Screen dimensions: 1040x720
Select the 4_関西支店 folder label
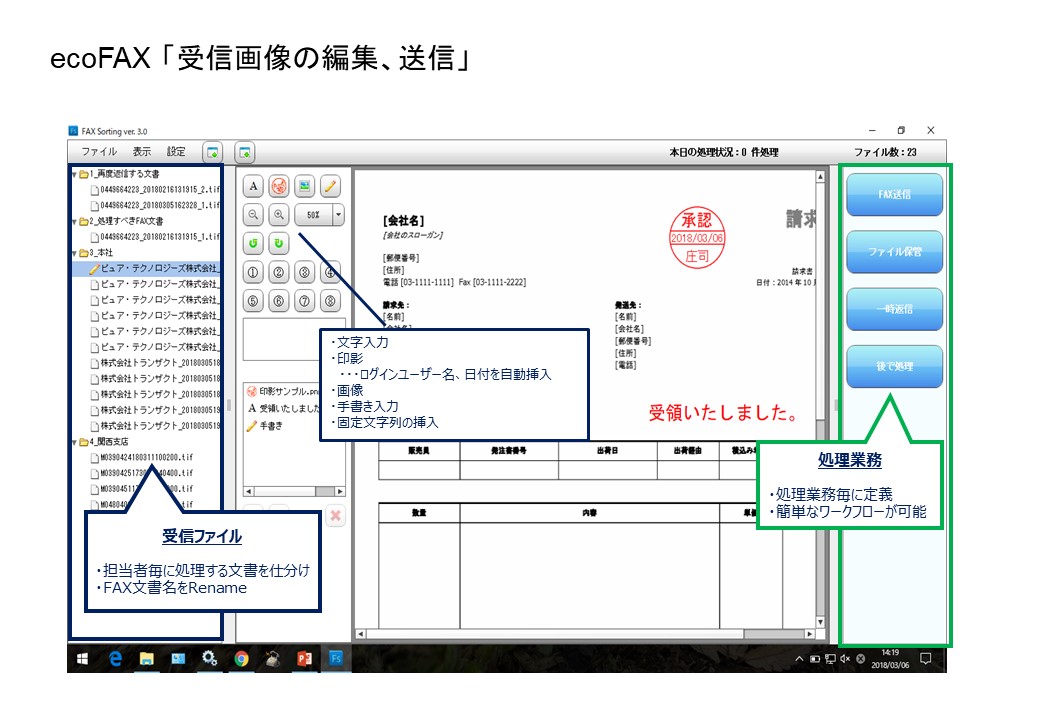(109, 442)
